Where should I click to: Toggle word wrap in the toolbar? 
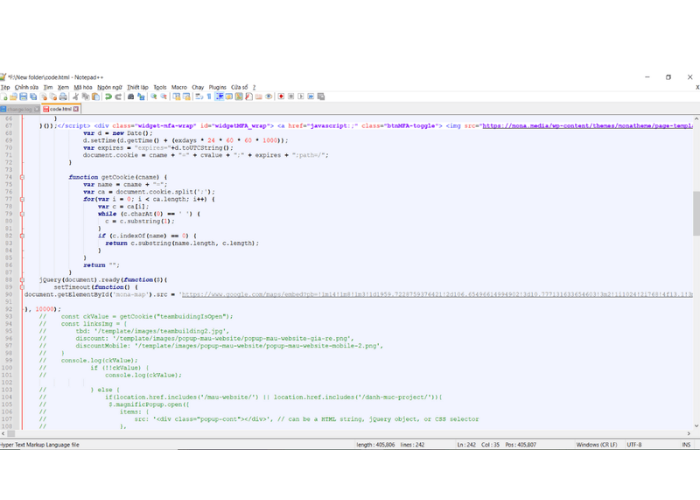click(x=199, y=96)
